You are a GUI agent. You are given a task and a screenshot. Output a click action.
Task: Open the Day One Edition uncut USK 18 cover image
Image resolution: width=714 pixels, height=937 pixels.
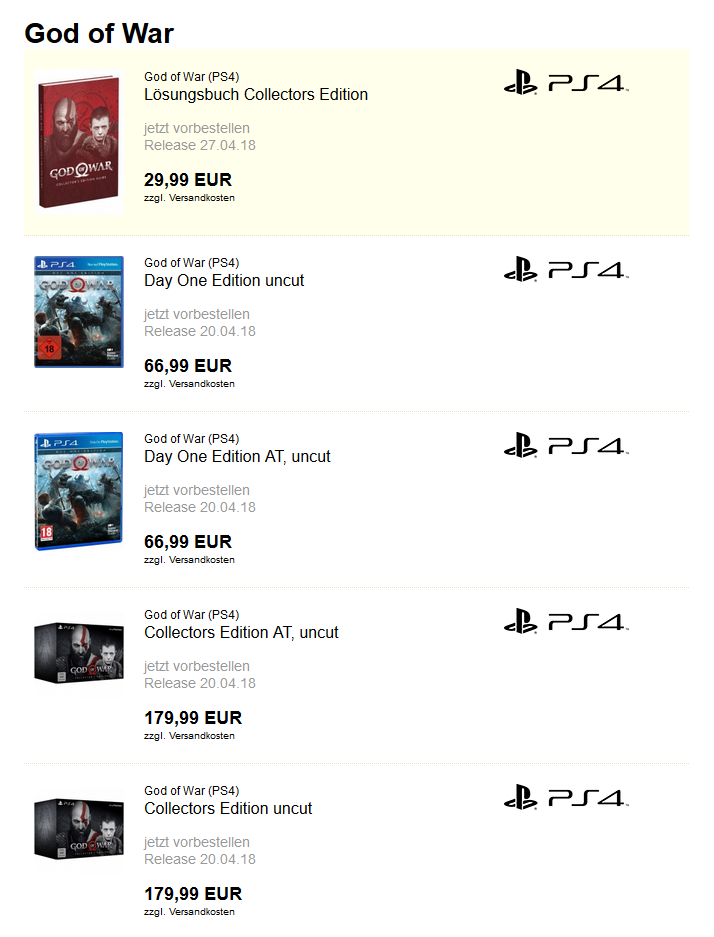79,312
